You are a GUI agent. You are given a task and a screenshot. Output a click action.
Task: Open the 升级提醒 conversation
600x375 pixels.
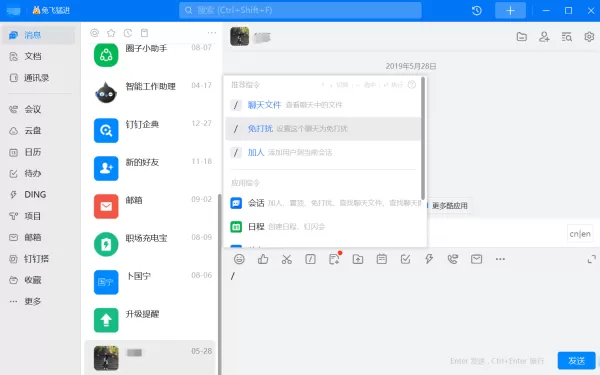click(151, 320)
